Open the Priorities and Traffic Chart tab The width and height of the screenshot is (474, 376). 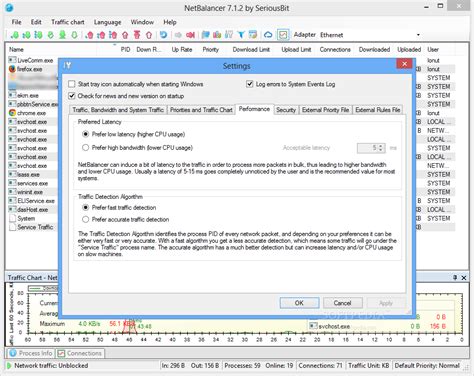(x=201, y=110)
